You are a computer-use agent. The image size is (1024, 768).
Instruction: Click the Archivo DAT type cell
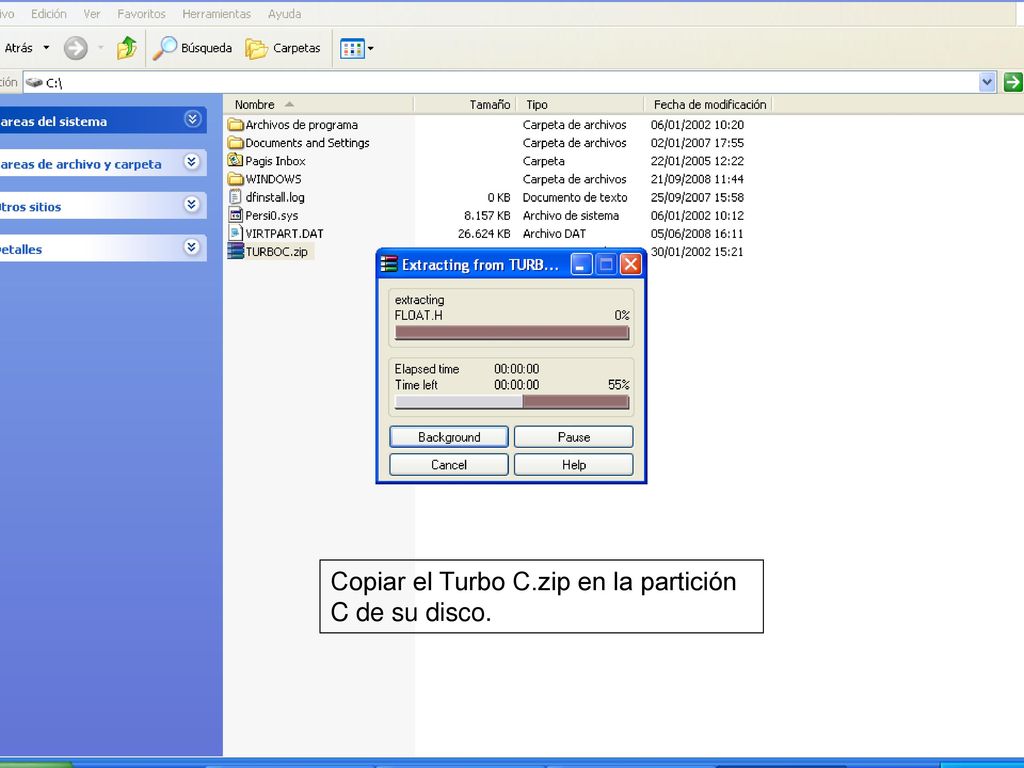pyautogui.click(x=554, y=233)
